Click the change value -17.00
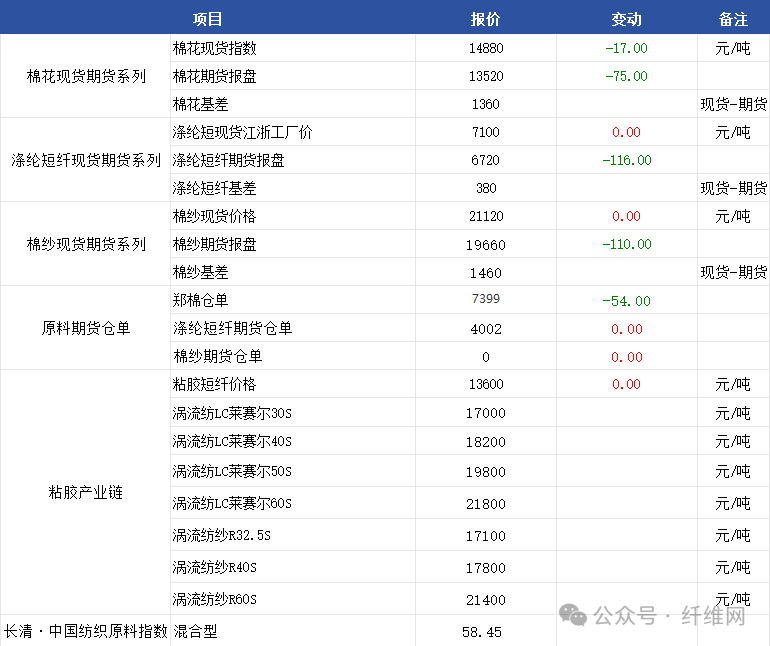The width and height of the screenshot is (770, 646). (626, 48)
